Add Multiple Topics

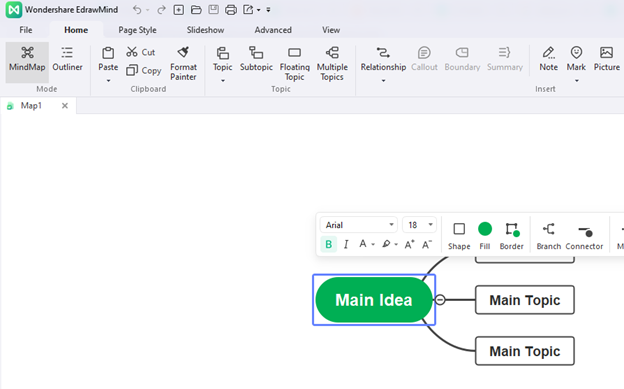[332, 63]
